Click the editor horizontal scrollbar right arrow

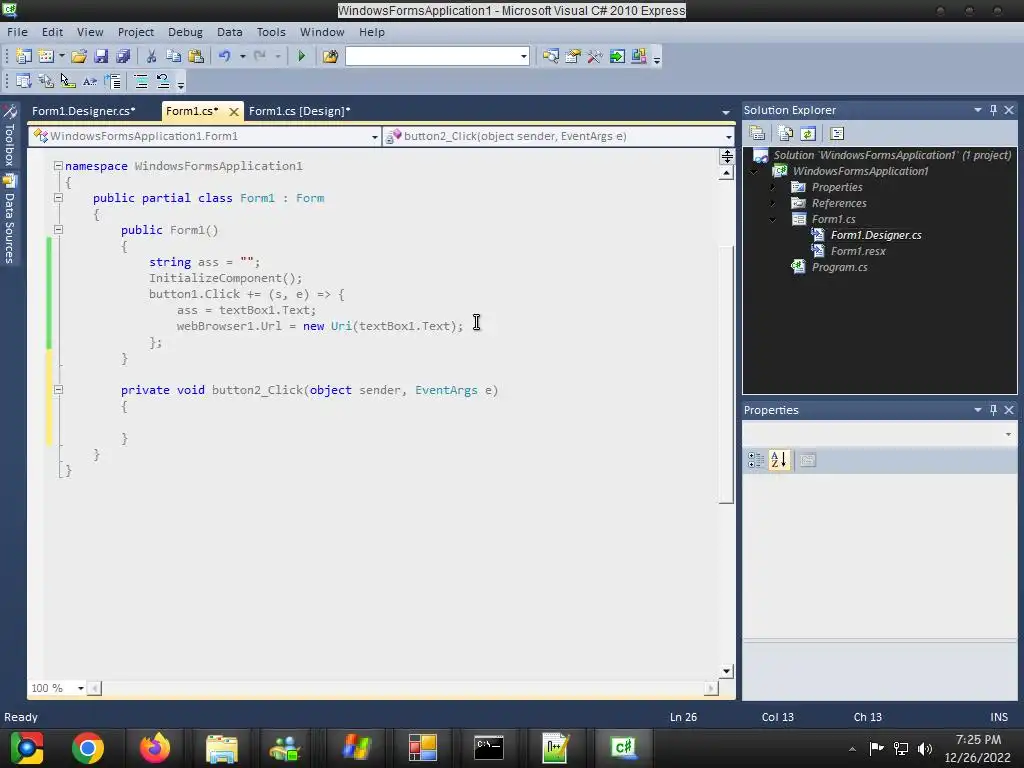click(x=711, y=688)
